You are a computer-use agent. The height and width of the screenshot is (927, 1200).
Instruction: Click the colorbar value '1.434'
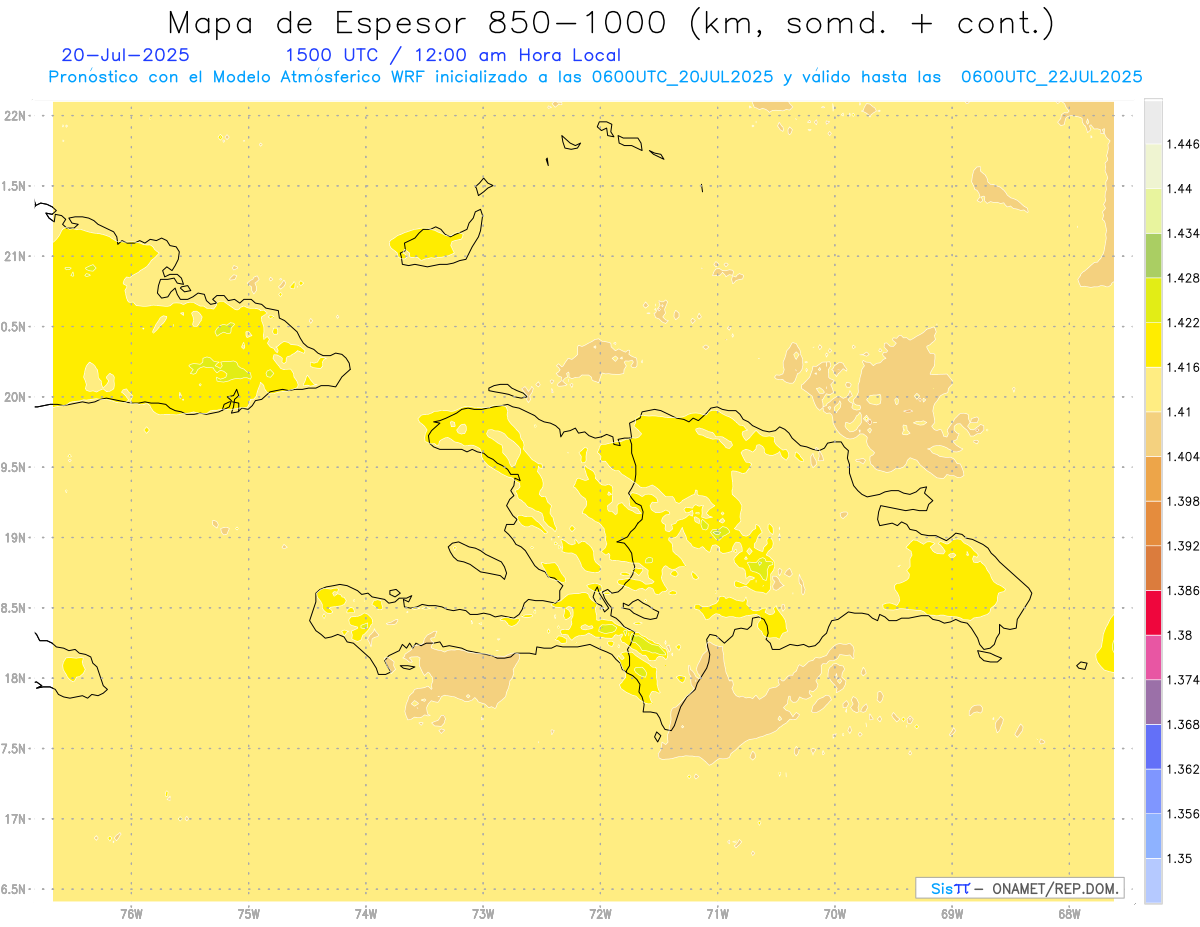coord(1182,233)
